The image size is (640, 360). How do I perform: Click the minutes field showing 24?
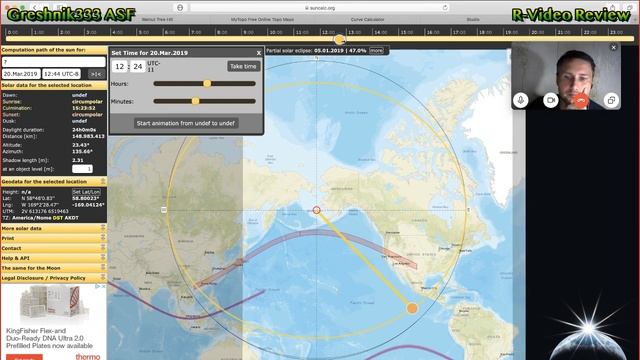pyautogui.click(x=138, y=66)
